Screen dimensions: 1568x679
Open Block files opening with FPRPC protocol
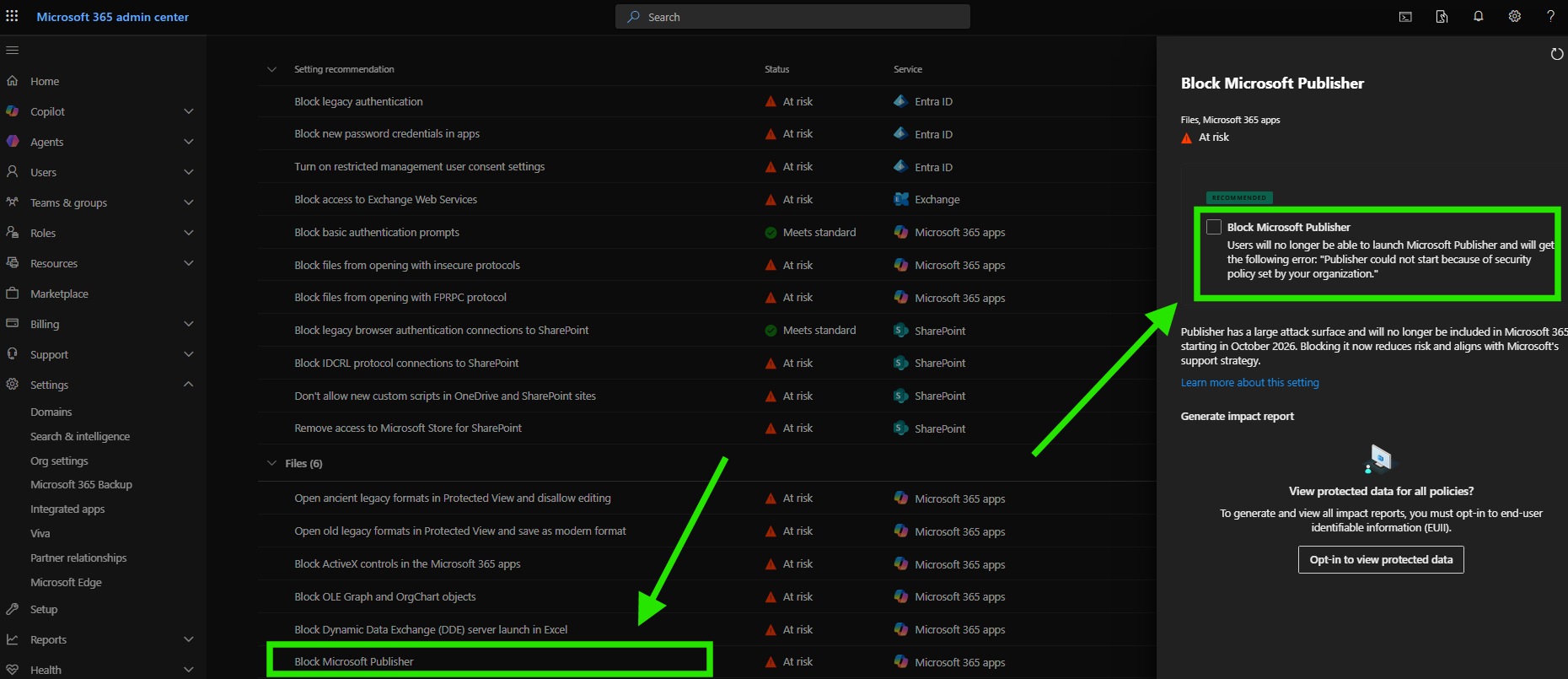pyautogui.click(x=400, y=298)
